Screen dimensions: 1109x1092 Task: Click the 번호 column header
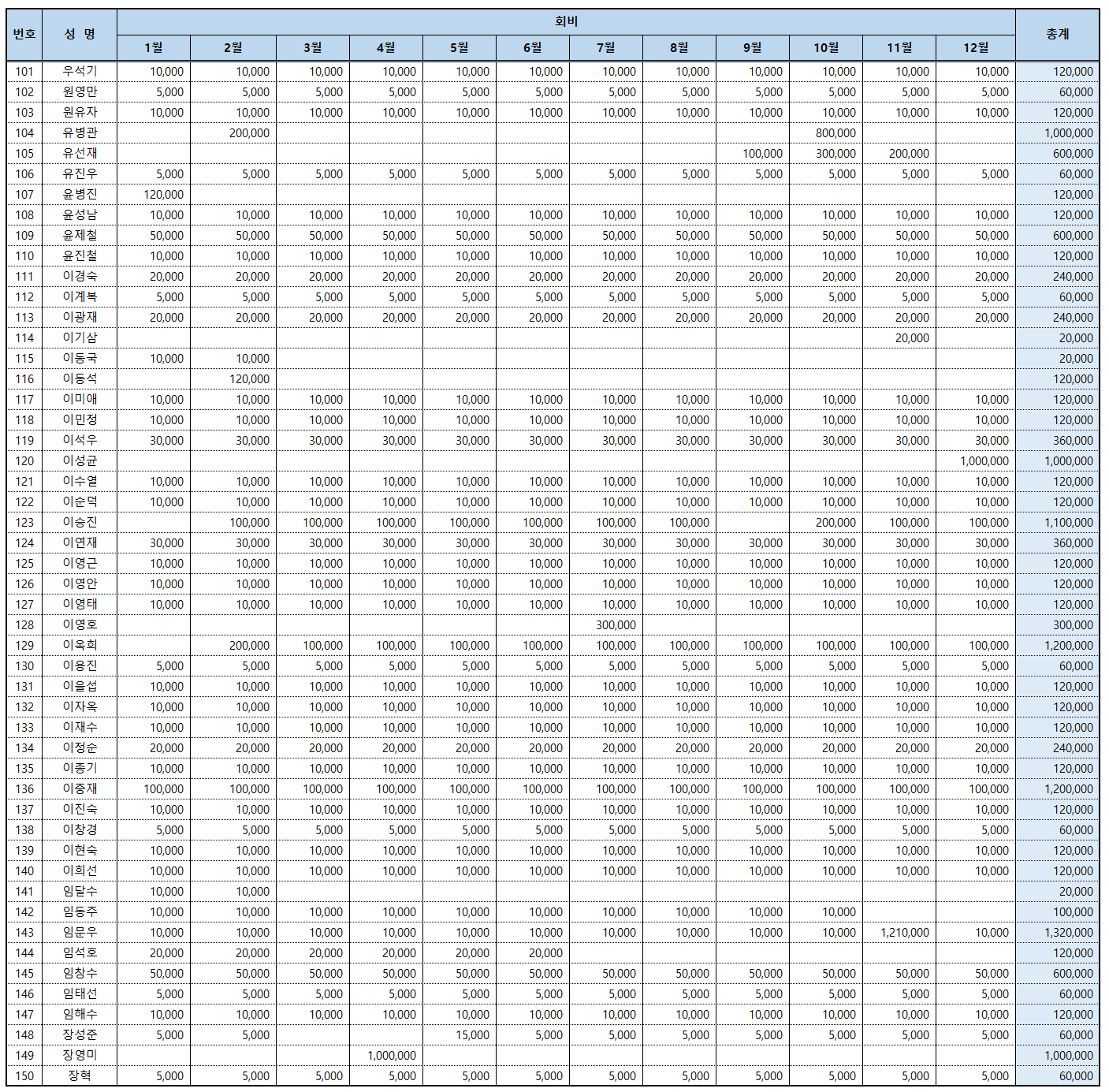pos(24,34)
